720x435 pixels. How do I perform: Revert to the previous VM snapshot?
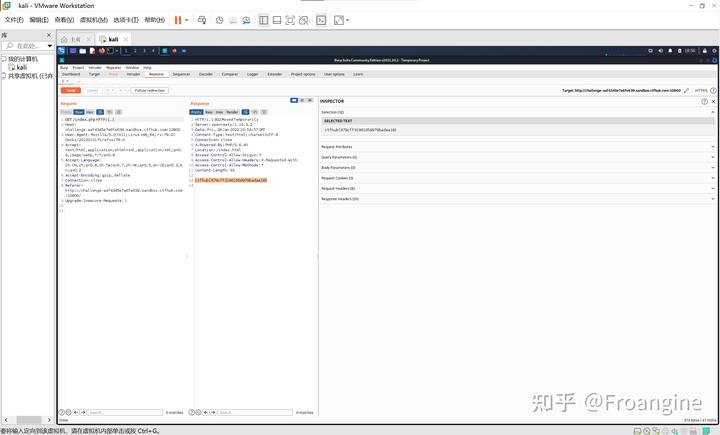click(233, 20)
